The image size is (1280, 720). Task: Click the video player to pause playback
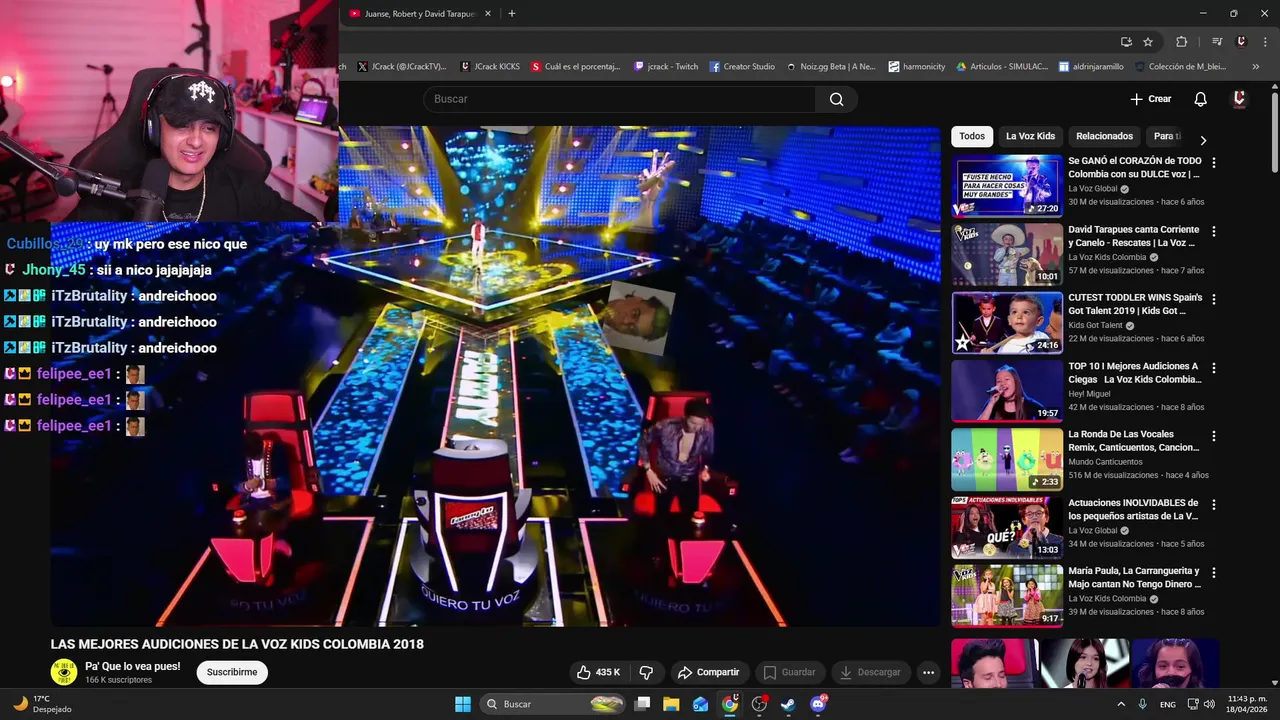(495, 376)
